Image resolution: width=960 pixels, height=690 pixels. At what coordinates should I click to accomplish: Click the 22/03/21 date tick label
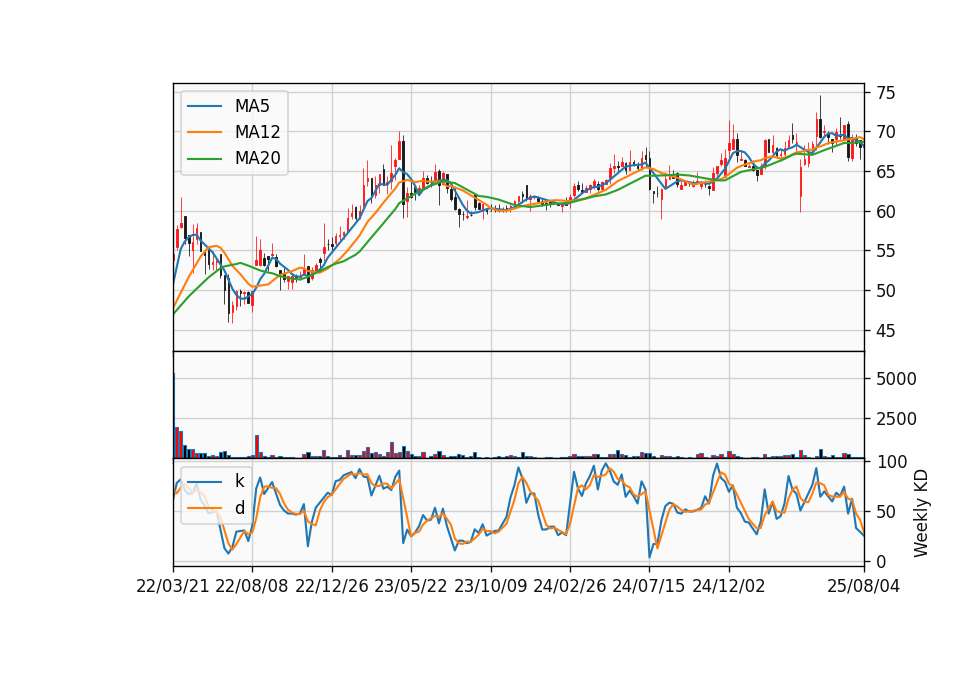[173, 586]
